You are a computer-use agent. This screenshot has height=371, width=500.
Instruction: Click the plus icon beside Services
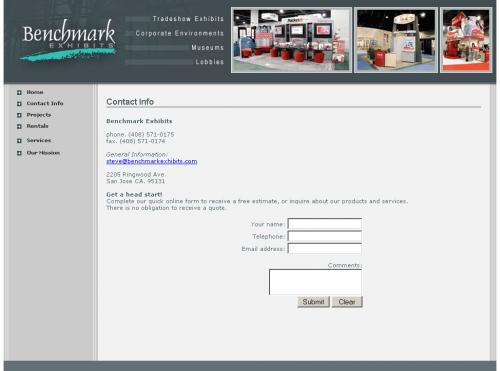(19, 141)
